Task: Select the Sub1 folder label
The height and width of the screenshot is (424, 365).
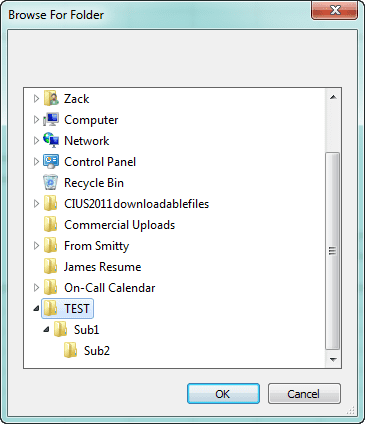Action: pyautogui.click(x=87, y=330)
